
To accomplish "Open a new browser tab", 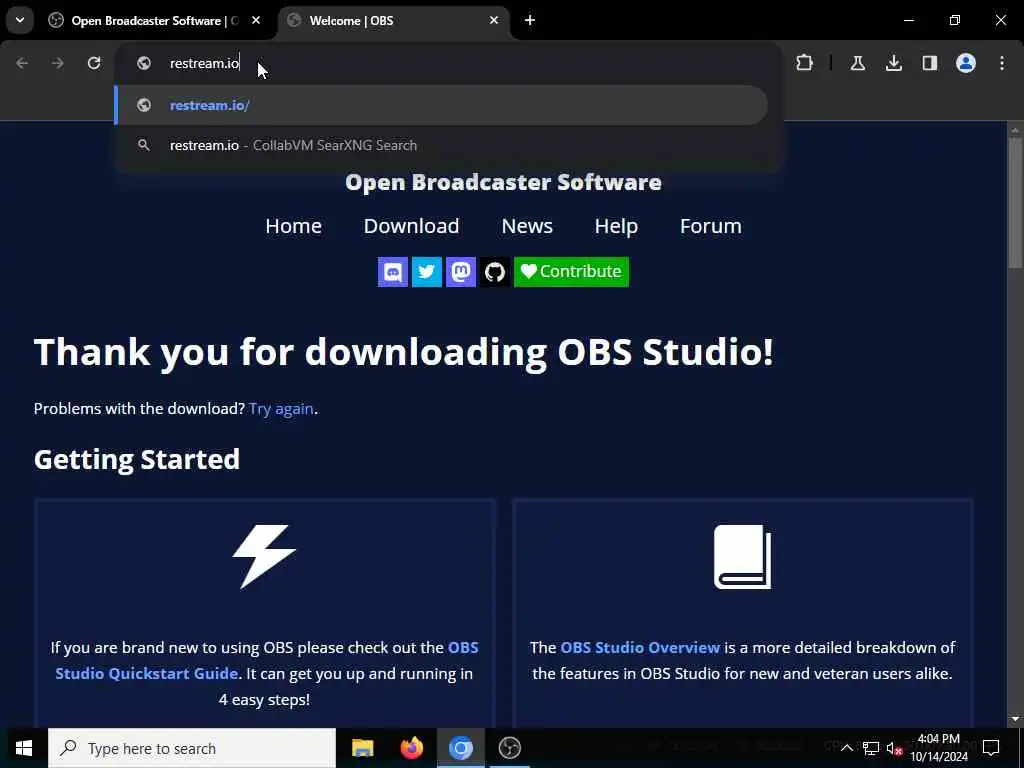I will tap(530, 21).
